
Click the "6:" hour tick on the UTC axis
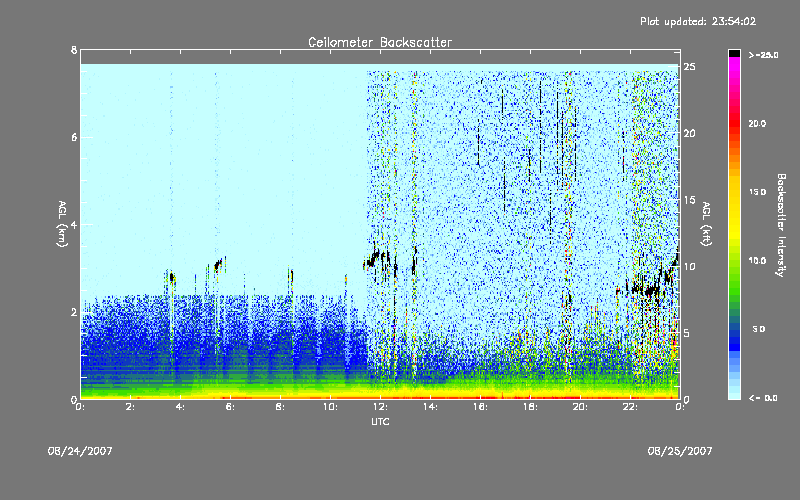231,407
